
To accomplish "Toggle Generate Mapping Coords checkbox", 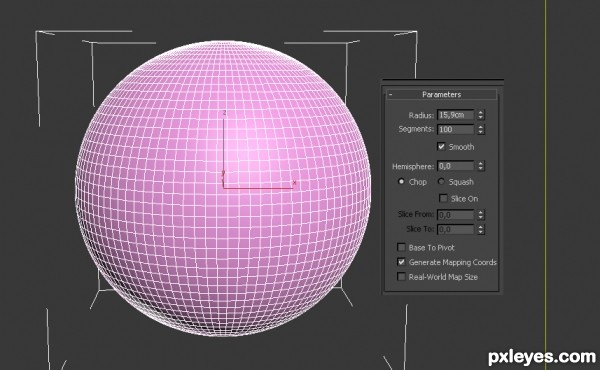I will click(401, 262).
